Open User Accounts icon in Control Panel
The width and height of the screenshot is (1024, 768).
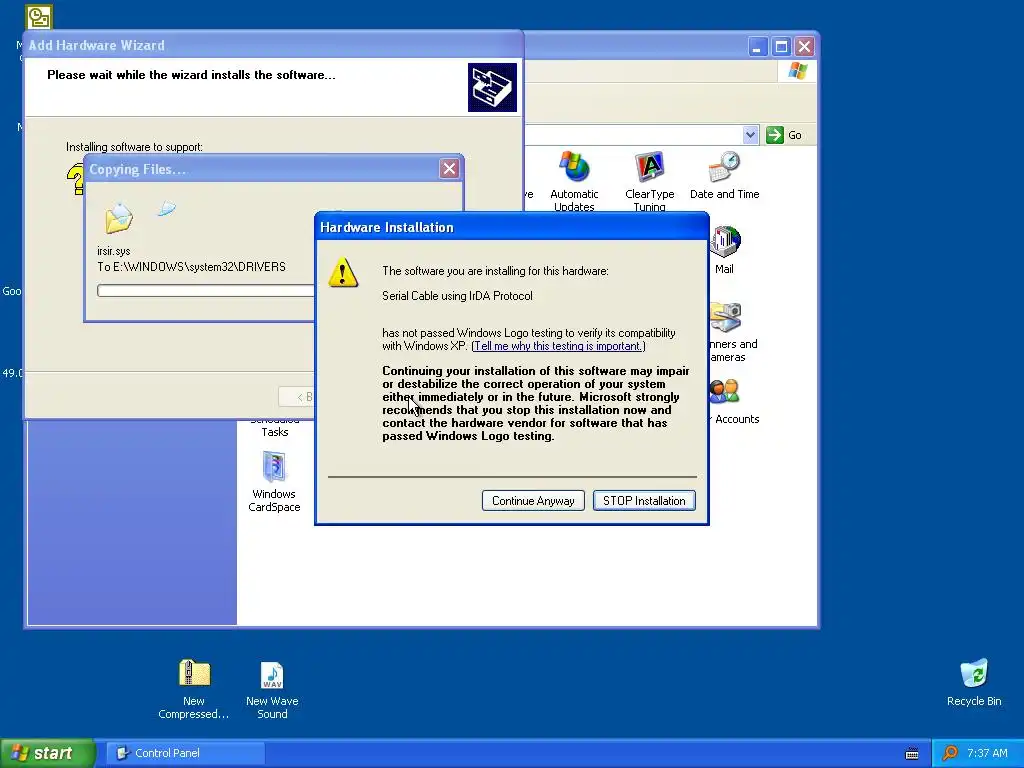[x=725, y=392]
